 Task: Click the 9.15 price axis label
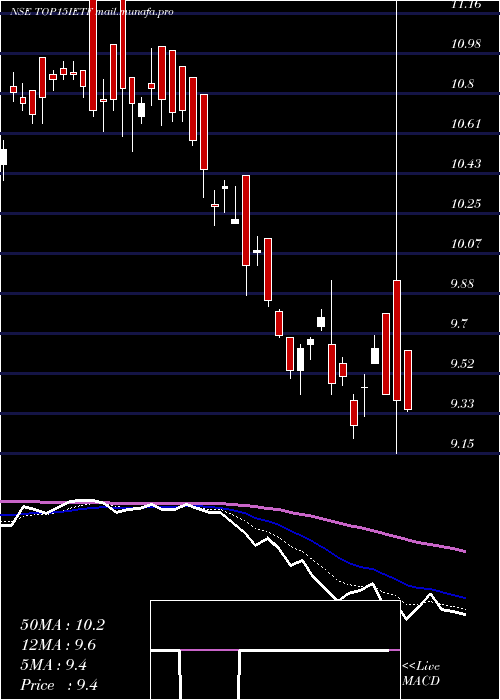tap(462, 444)
